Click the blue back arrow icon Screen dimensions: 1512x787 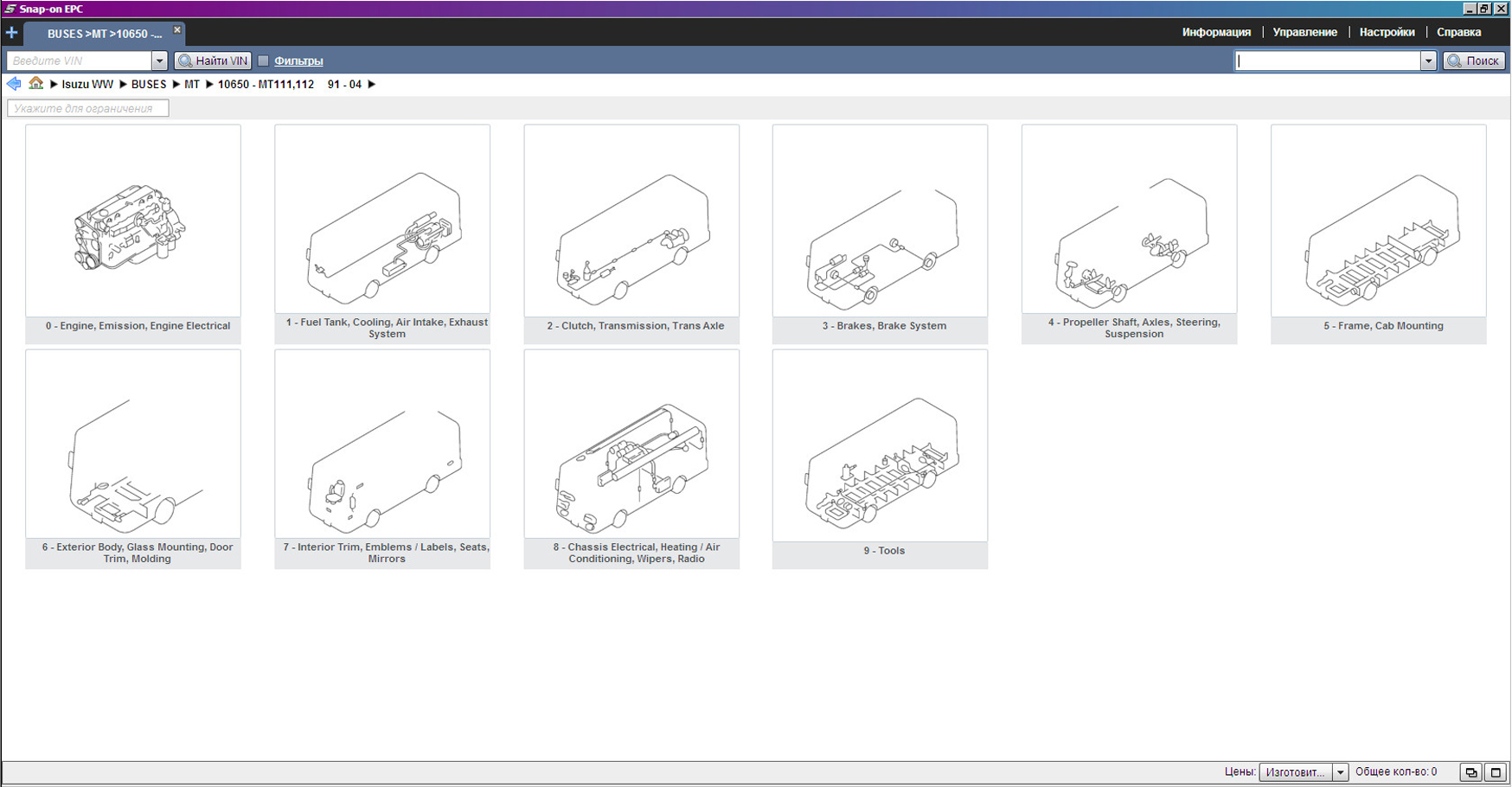[14, 84]
